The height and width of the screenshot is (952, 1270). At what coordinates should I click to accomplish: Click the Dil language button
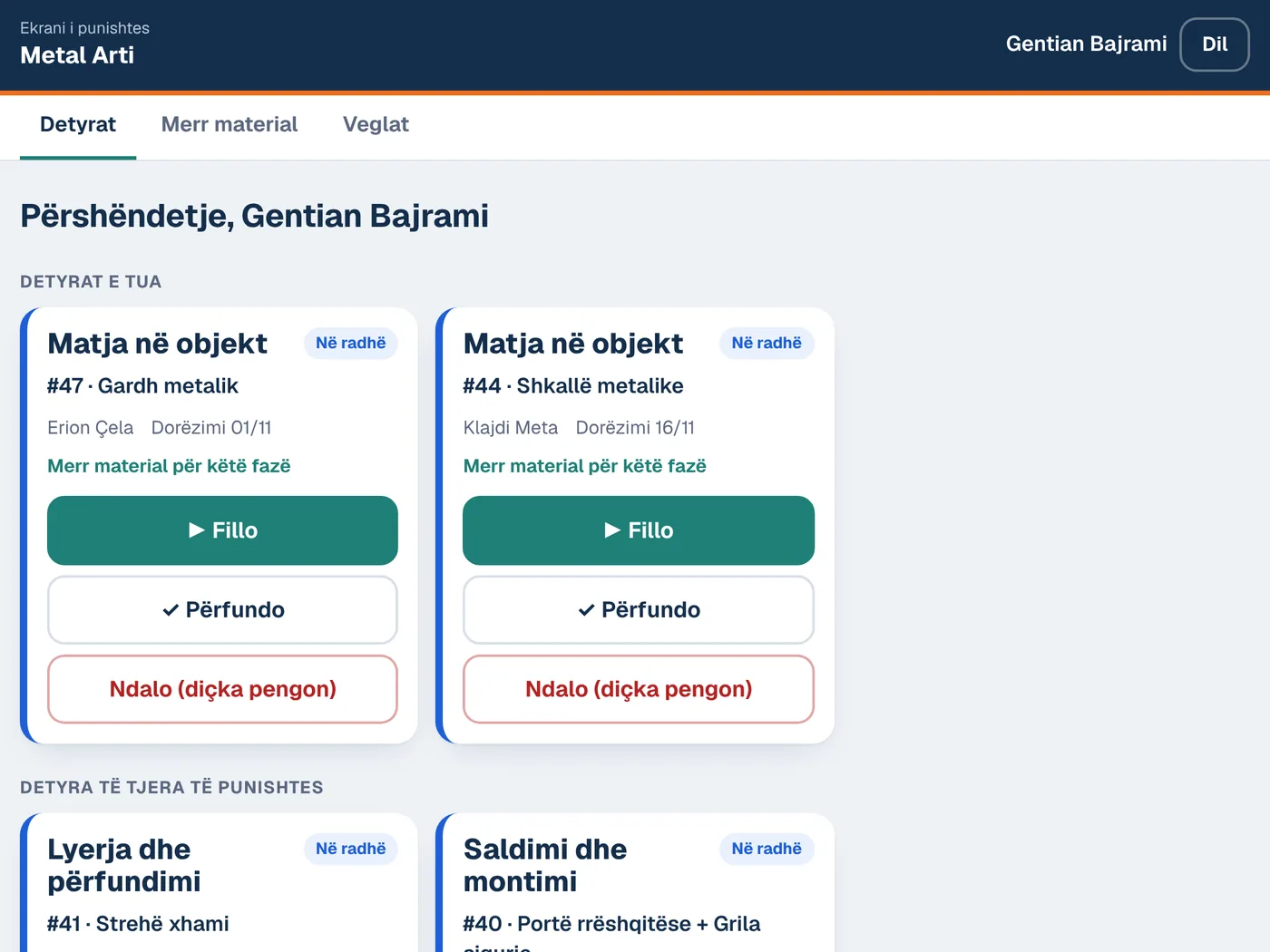coord(1215,44)
